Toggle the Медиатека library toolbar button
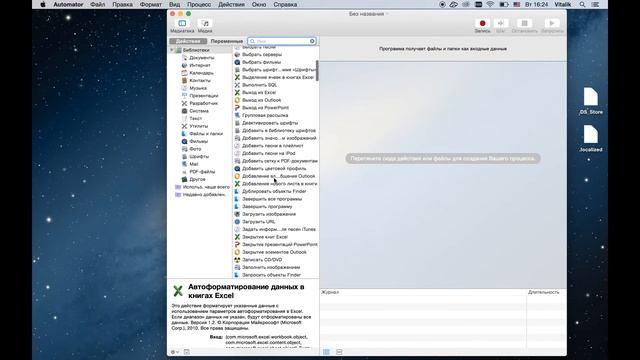Image resolution: width=640 pixels, height=360 pixels. 182,25
